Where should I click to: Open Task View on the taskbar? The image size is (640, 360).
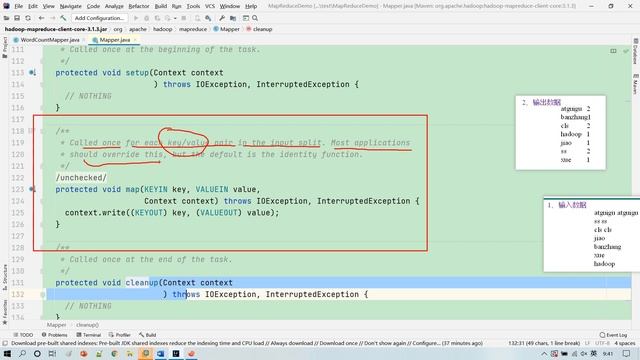pyautogui.click(x=52, y=353)
